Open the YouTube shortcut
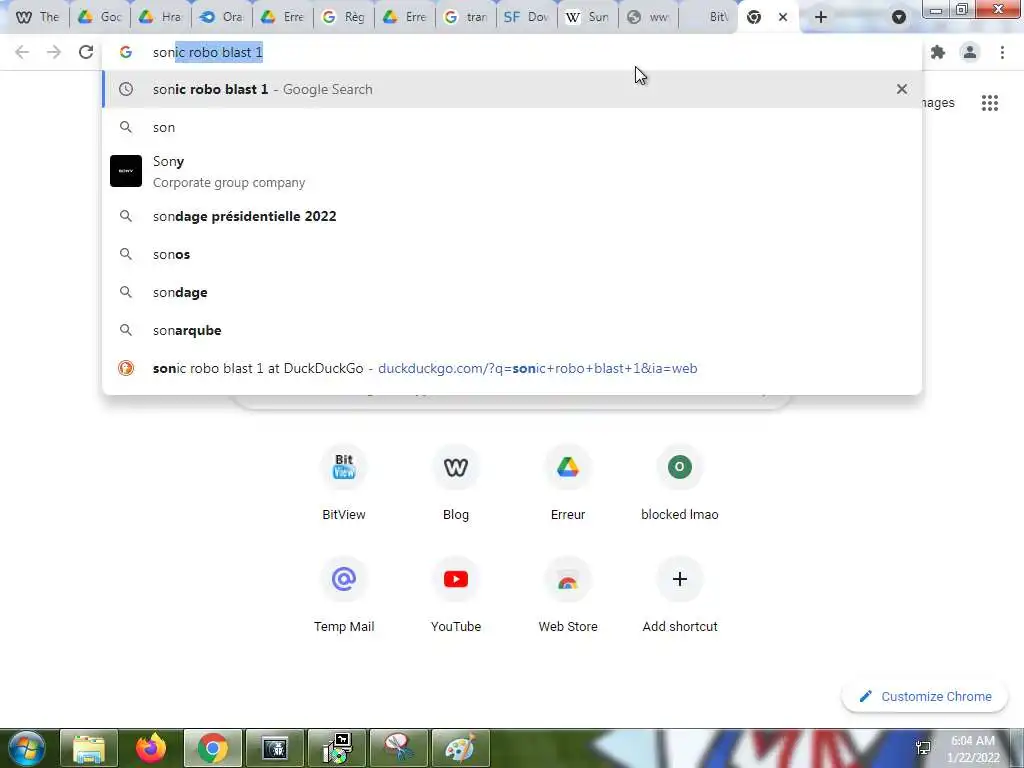 456,594
